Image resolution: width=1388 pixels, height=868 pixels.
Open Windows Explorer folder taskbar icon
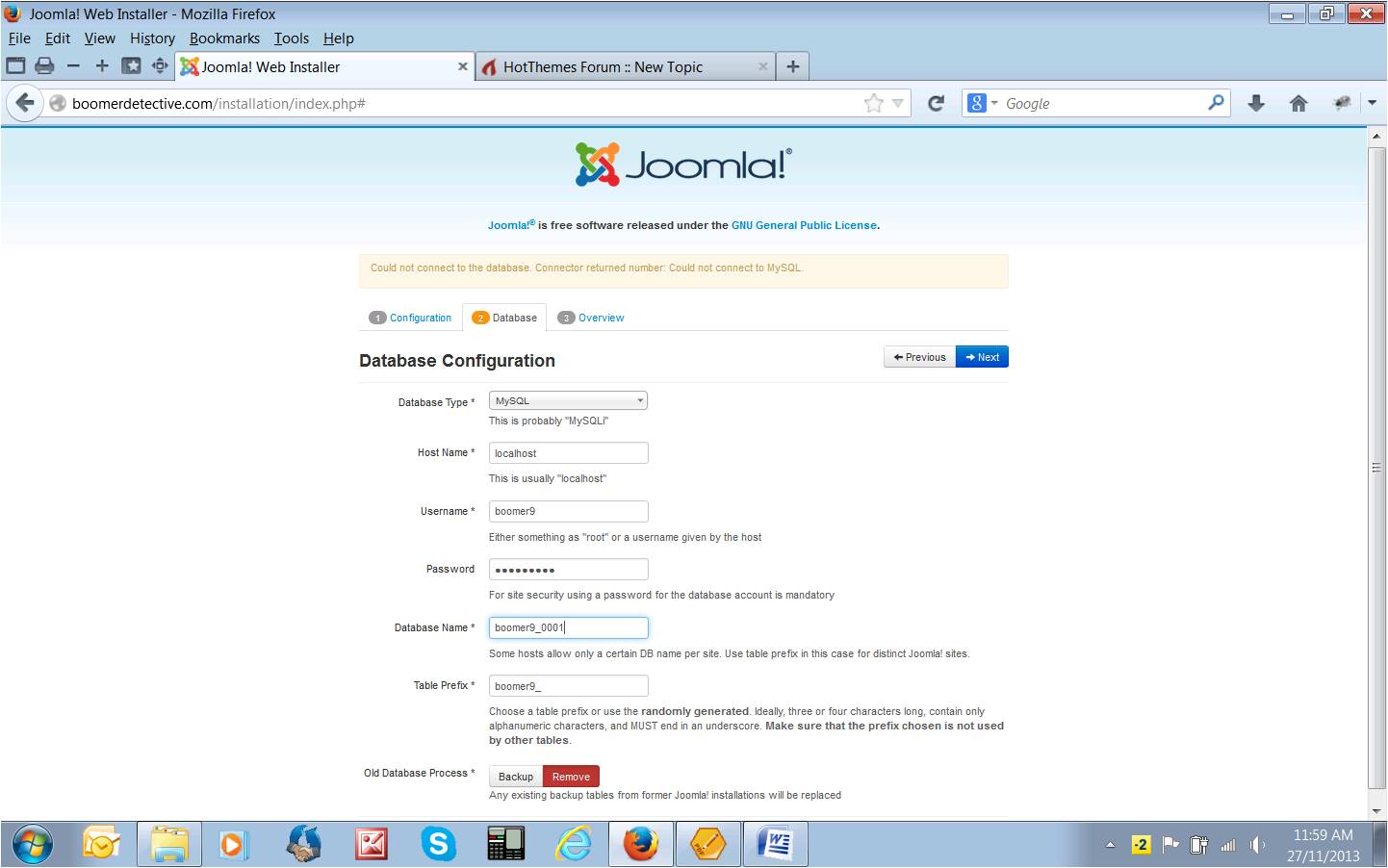(169, 845)
